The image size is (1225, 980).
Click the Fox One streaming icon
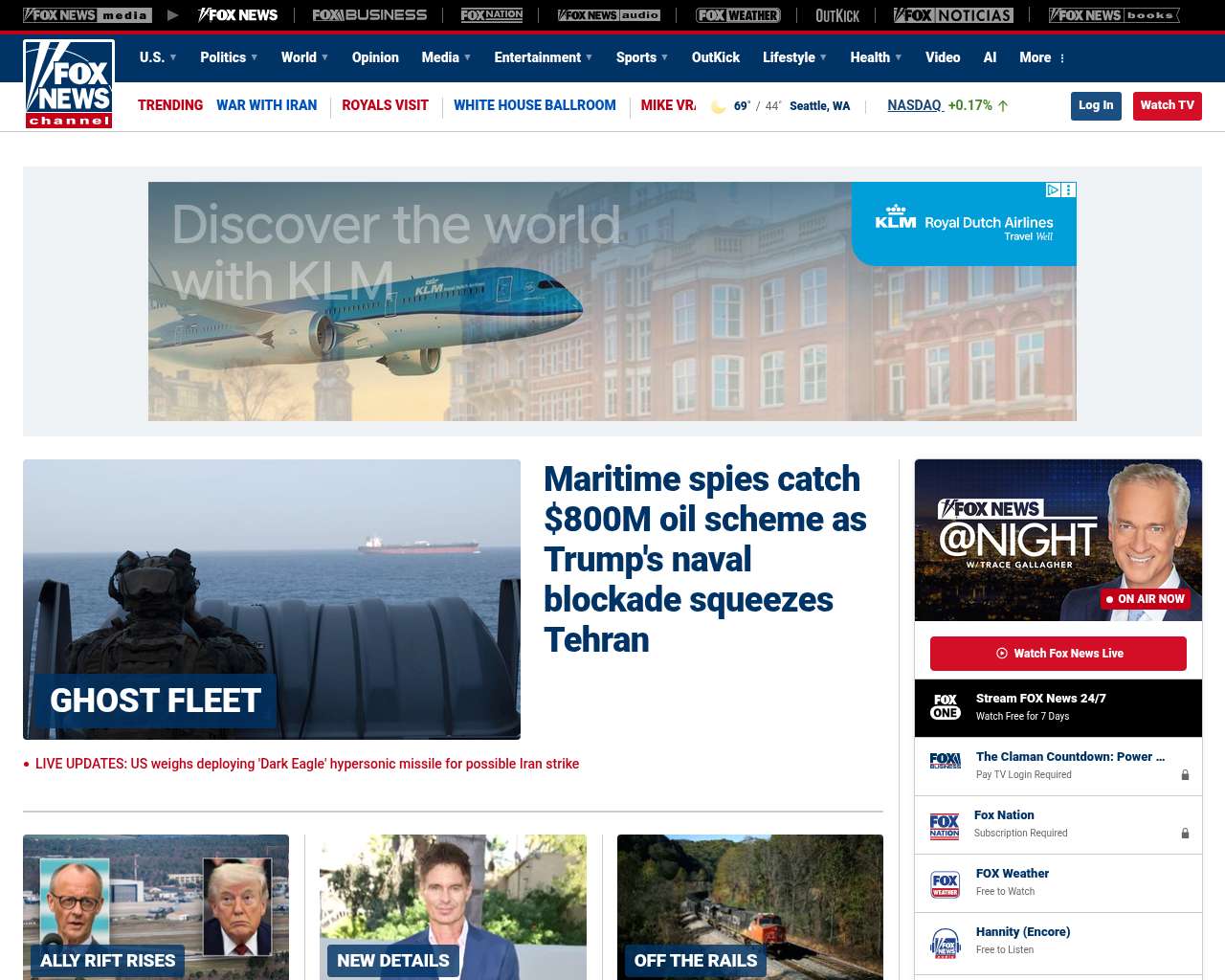click(945, 707)
